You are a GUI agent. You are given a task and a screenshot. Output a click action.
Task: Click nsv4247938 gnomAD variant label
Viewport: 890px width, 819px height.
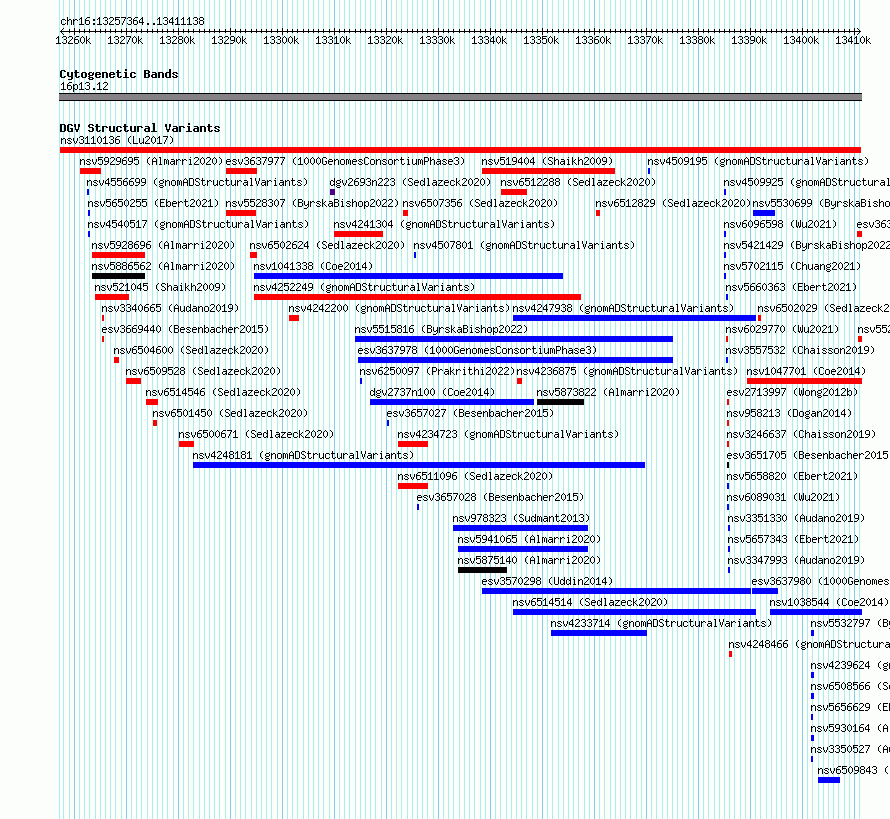[x=623, y=308]
